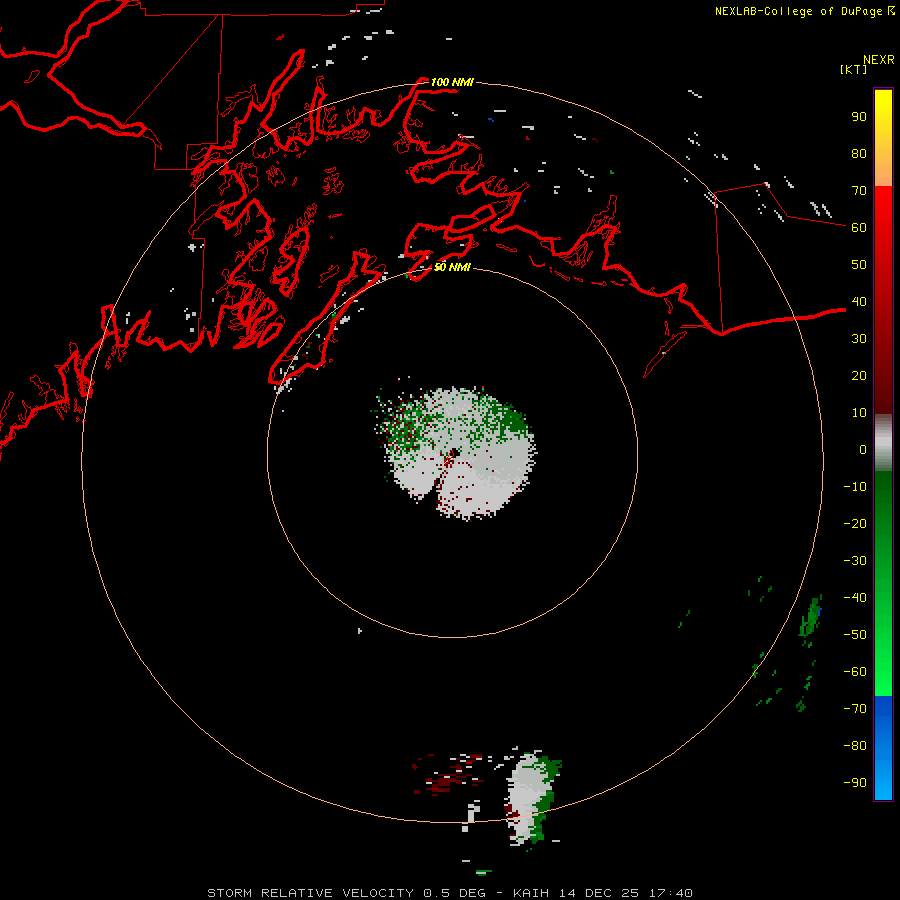900x900 pixels.
Task: Click the green echo cluster at the far right edge
Action: coord(810,618)
